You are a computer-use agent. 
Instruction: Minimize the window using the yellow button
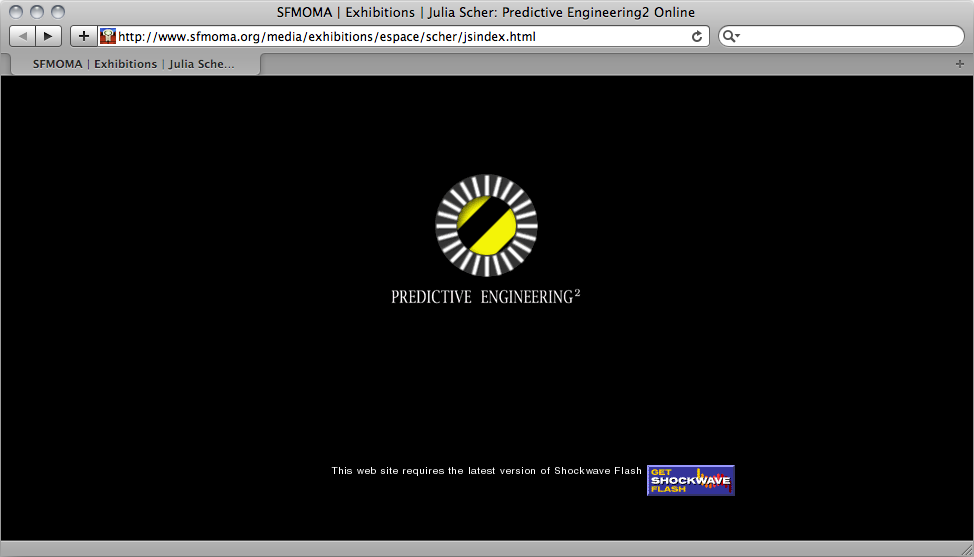click(37, 12)
